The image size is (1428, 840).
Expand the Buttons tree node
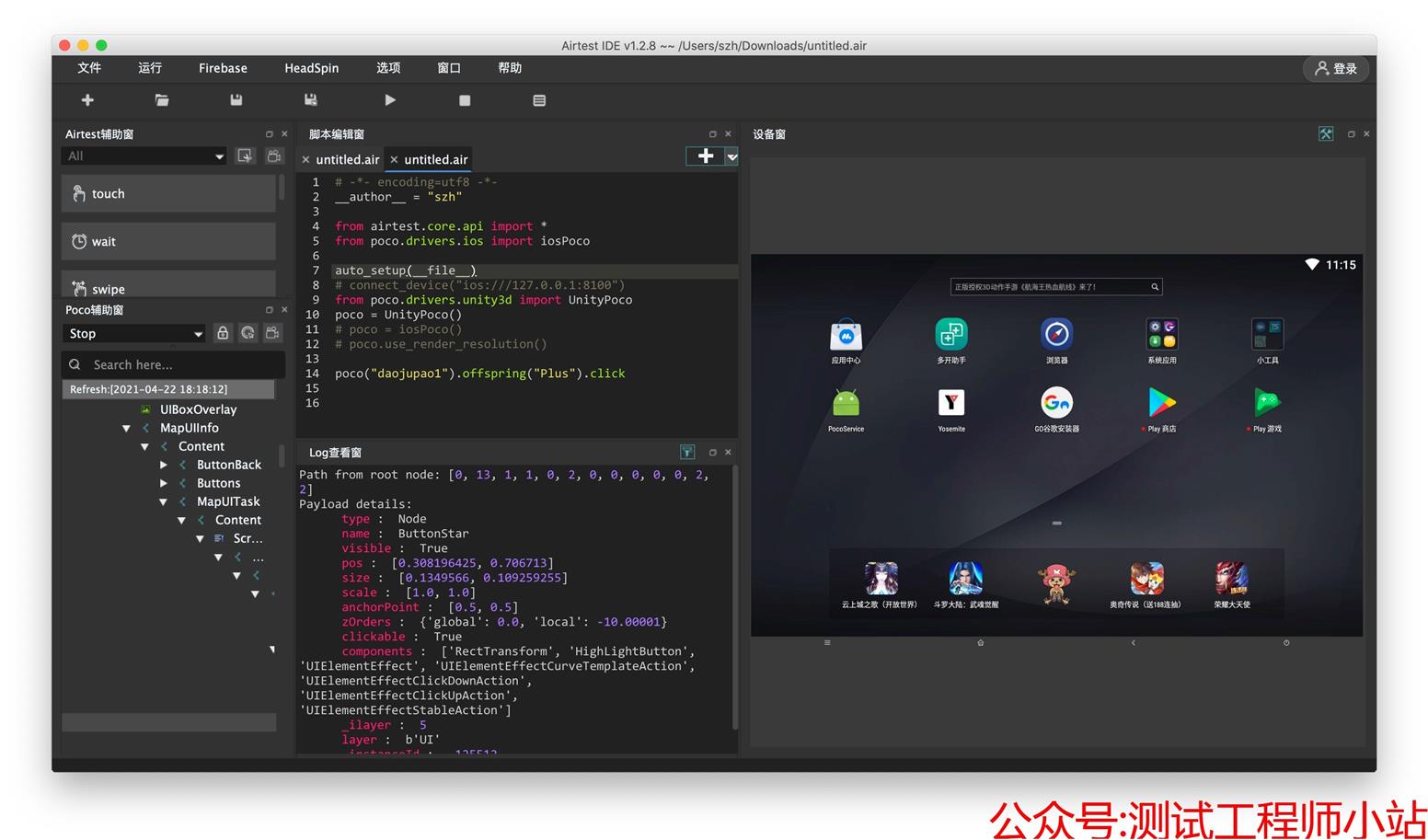(163, 483)
